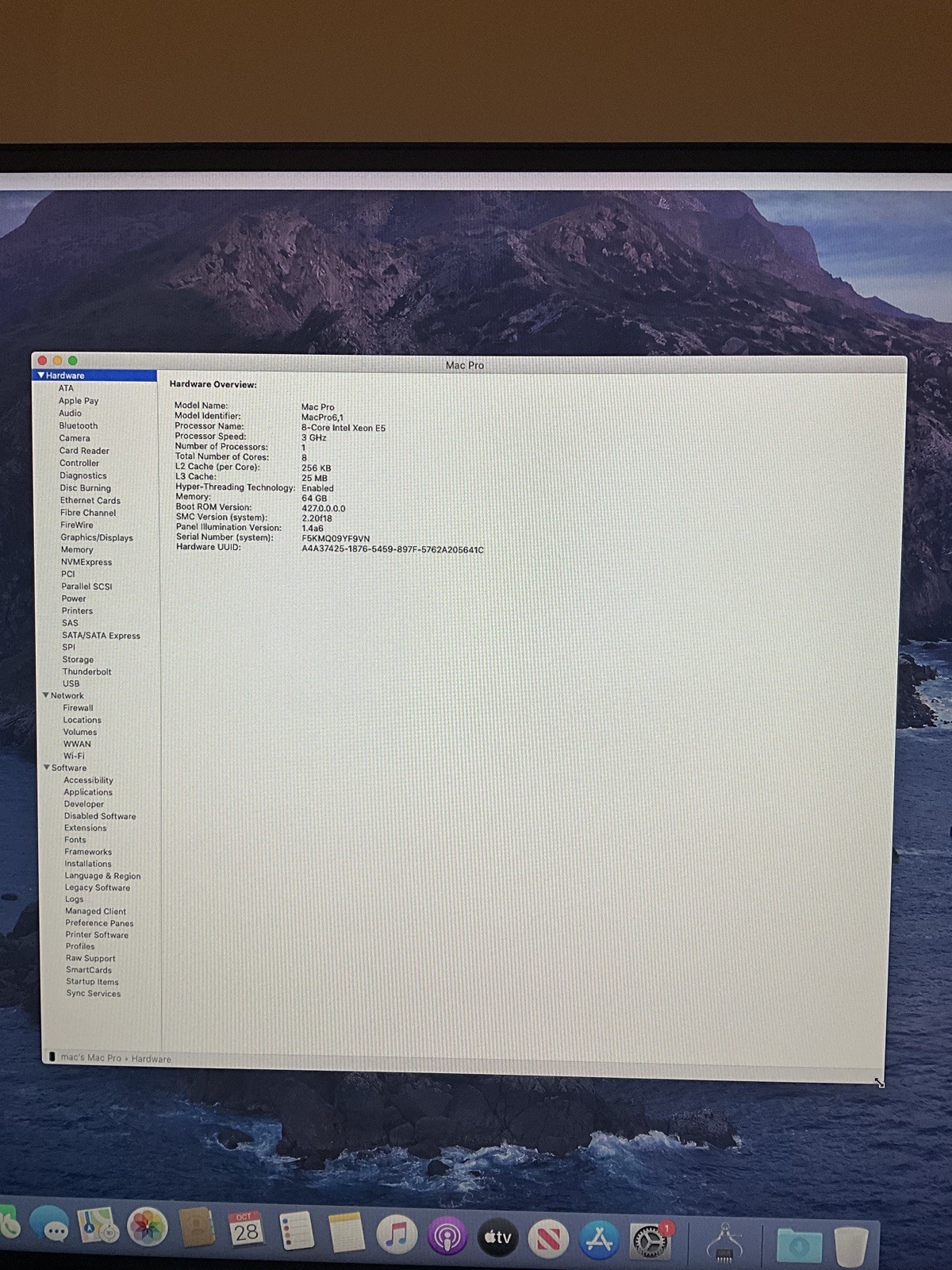Launch Podcasts app in Dock
The width and height of the screenshot is (952, 1270).
coord(447,1236)
